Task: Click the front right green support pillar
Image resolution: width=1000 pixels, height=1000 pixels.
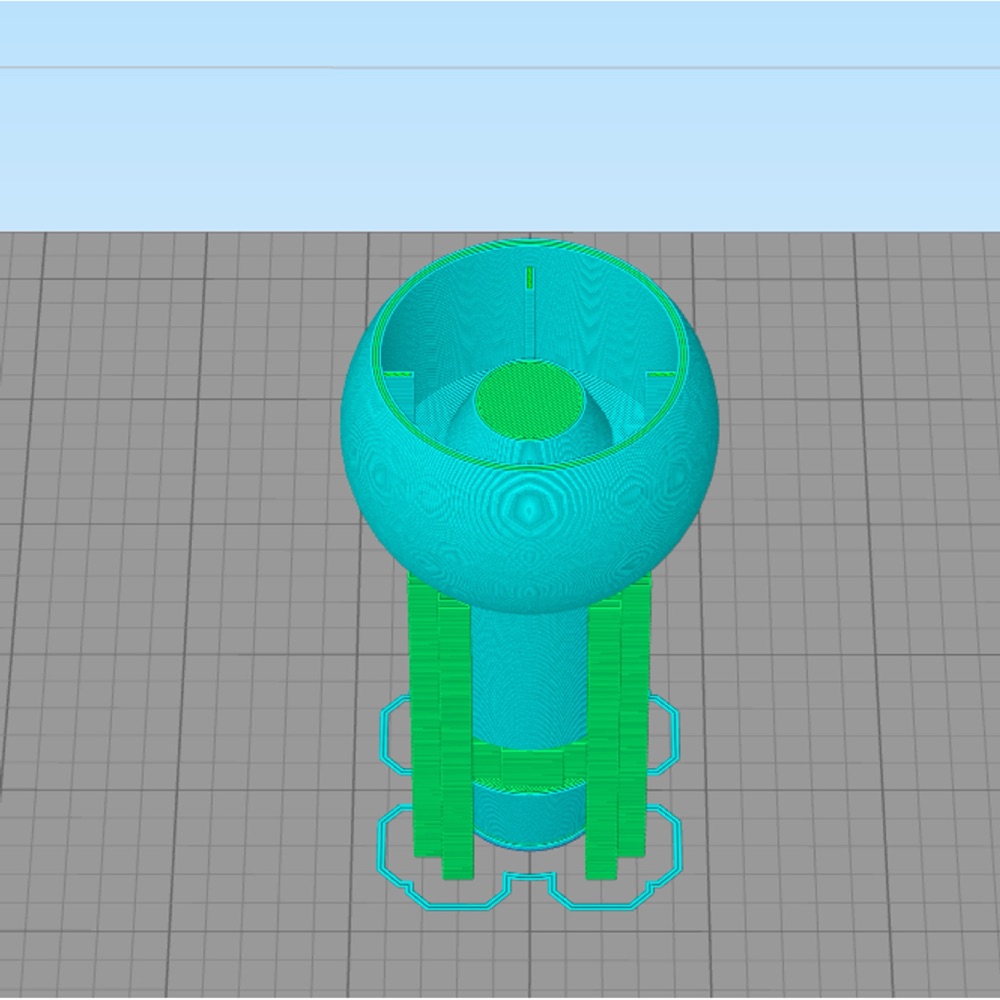Action: pyautogui.click(x=603, y=737)
